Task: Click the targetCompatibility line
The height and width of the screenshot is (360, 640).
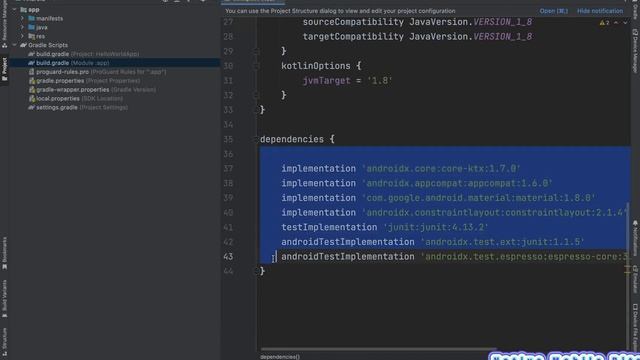Action: [418, 37]
